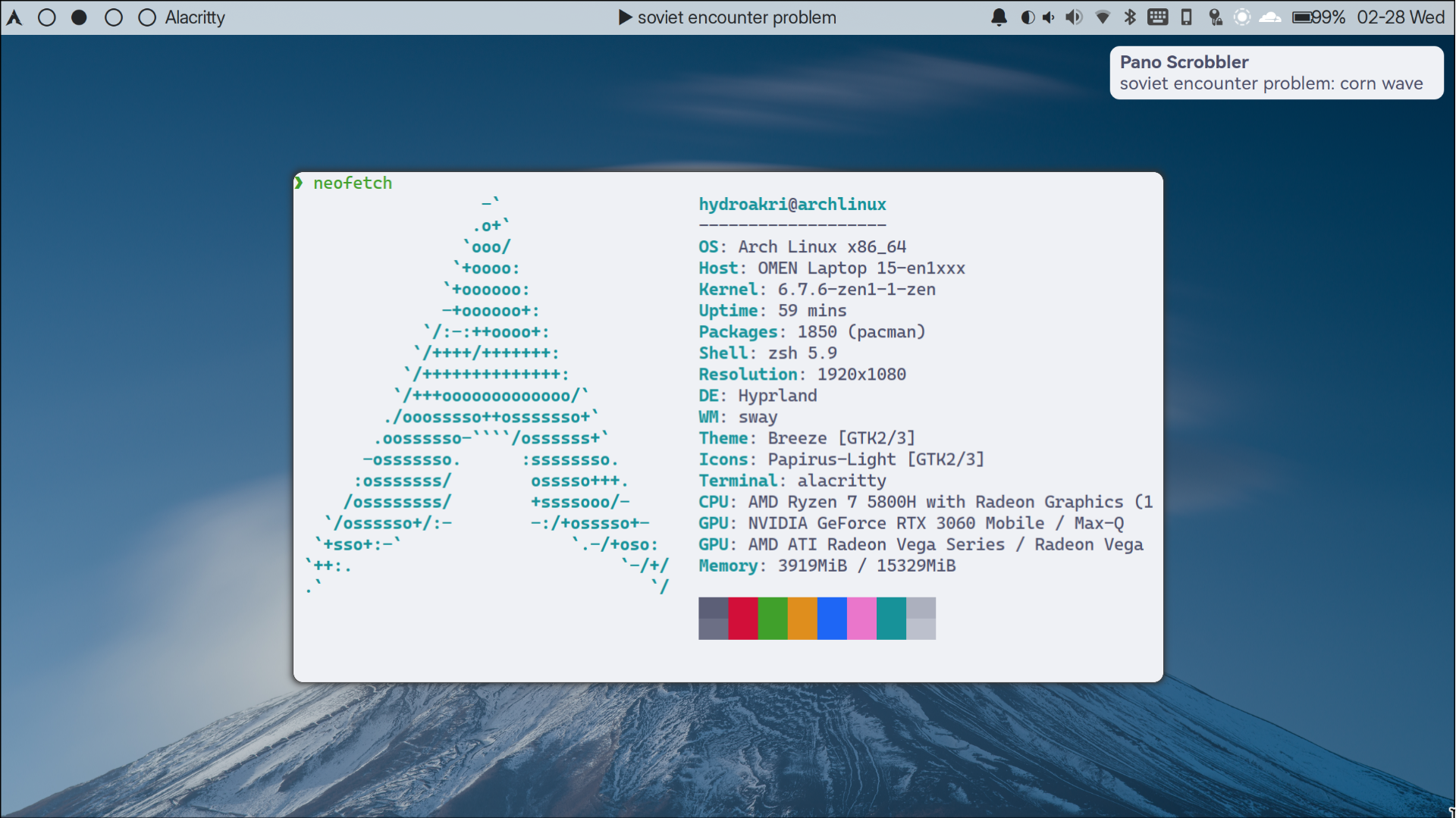Click the GPU: AMD ATI Radeon line
Viewport: 1456px width, 818px height.
(x=921, y=544)
